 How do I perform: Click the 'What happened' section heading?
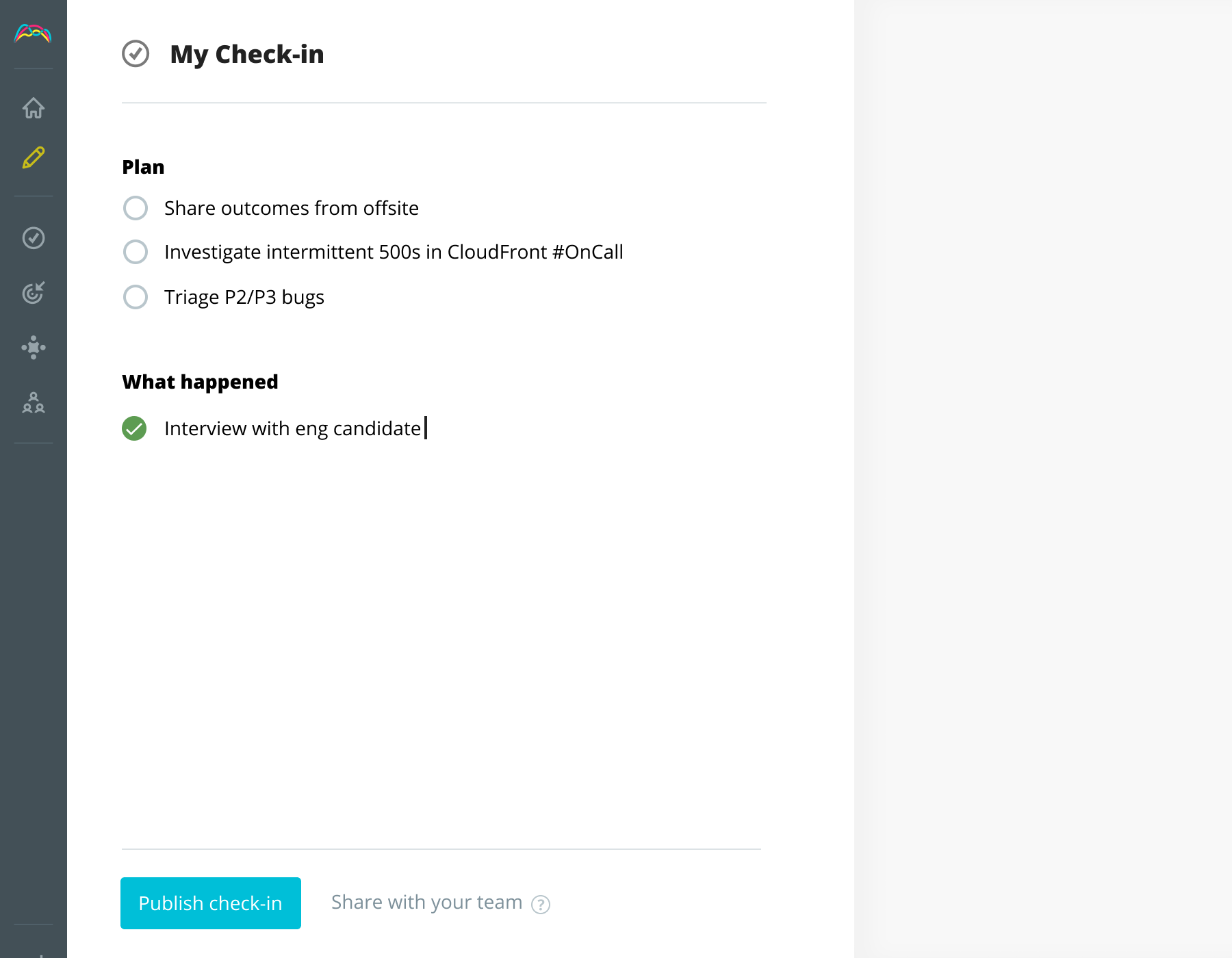coord(200,381)
